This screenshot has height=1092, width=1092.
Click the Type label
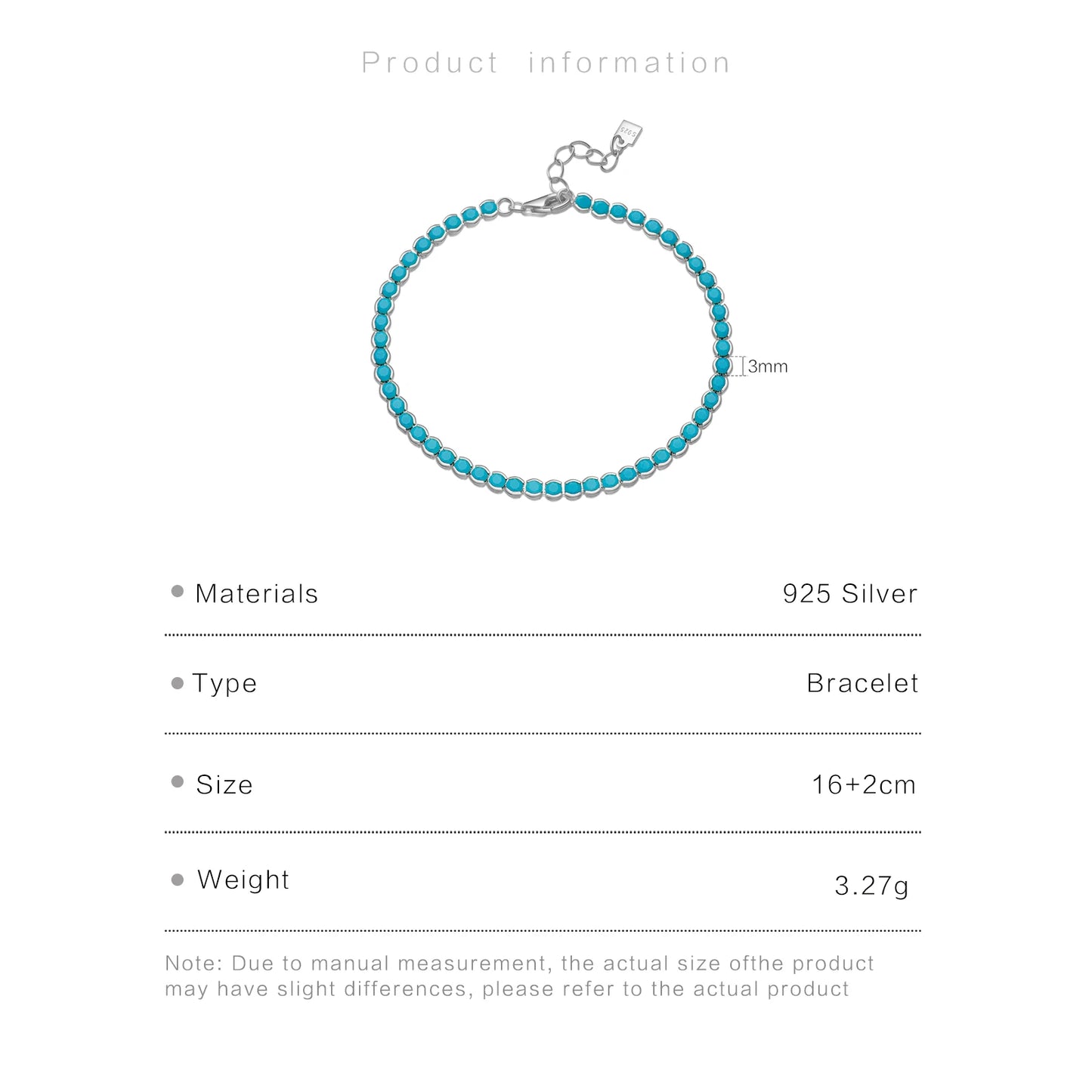click(224, 685)
